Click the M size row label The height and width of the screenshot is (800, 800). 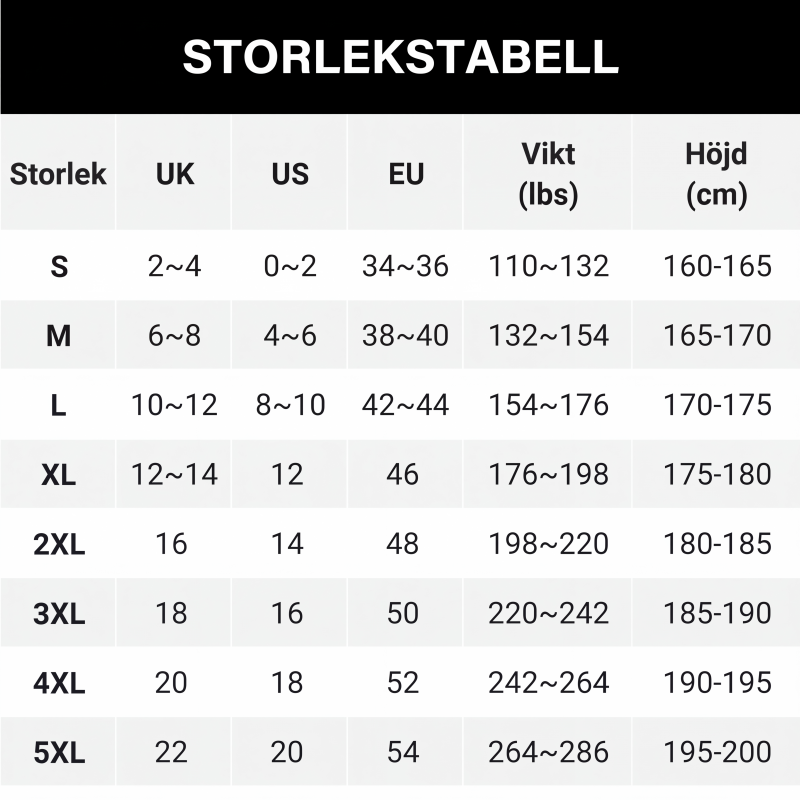tap(58, 335)
